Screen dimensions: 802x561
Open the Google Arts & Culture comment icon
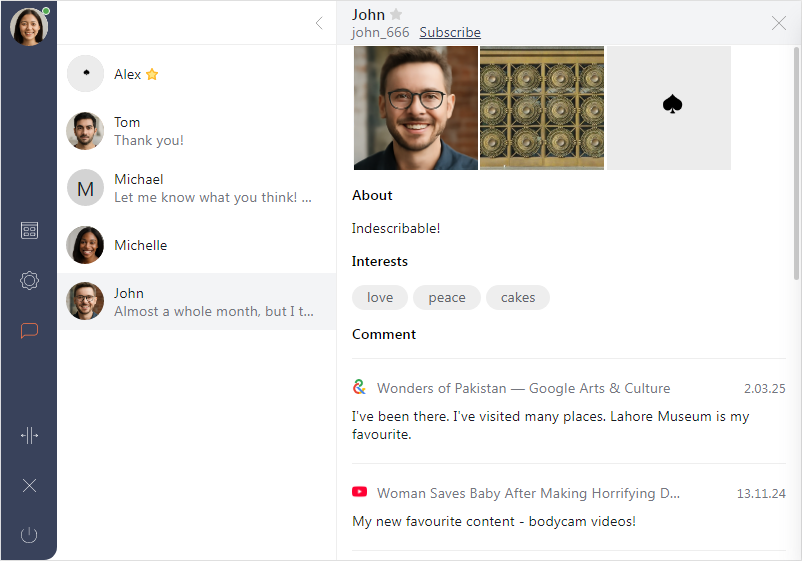360,388
